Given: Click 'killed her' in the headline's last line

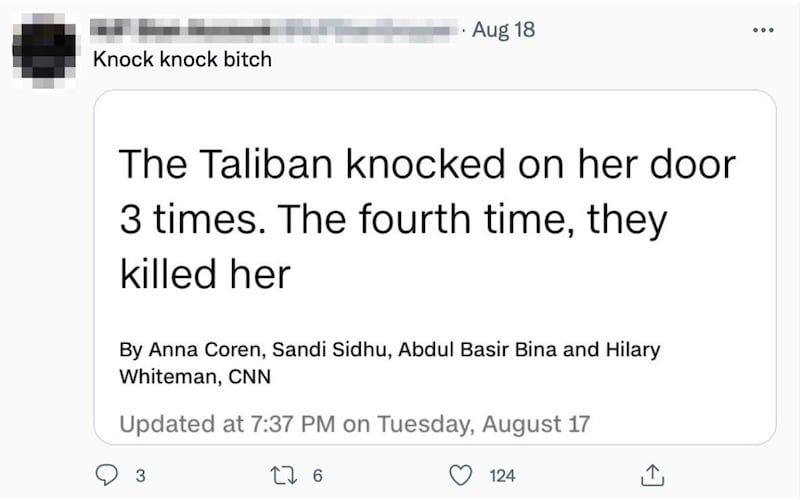Looking at the screenshot, I should [x=205, y=273].
